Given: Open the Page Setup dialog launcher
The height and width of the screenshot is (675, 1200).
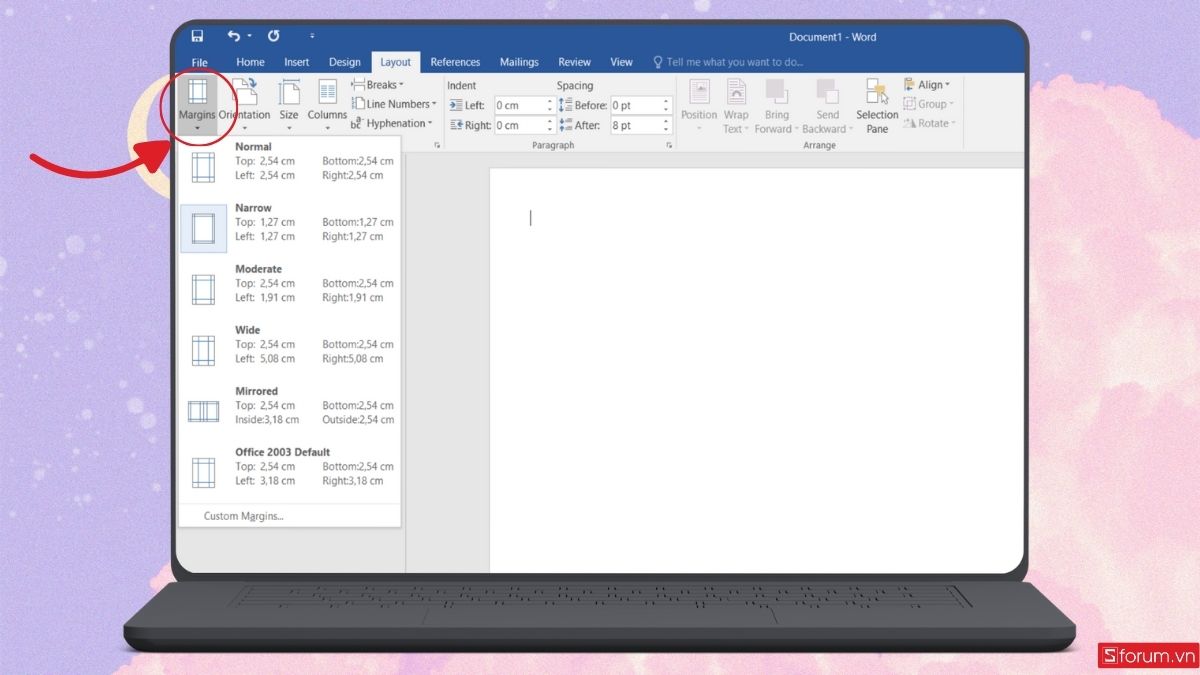Looking at the screenshot, I should click(x=437, y=146).
